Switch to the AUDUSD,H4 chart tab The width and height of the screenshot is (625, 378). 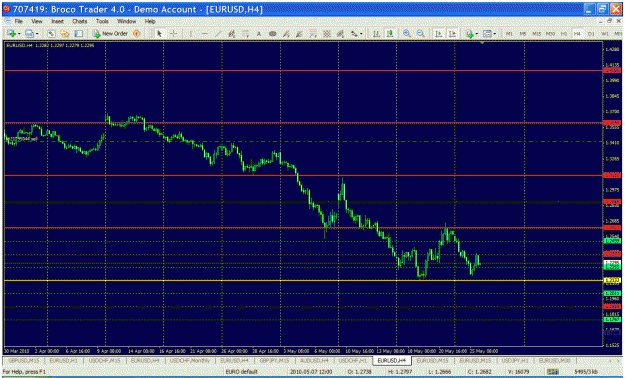pyautogui.click(x=314, y=360)
